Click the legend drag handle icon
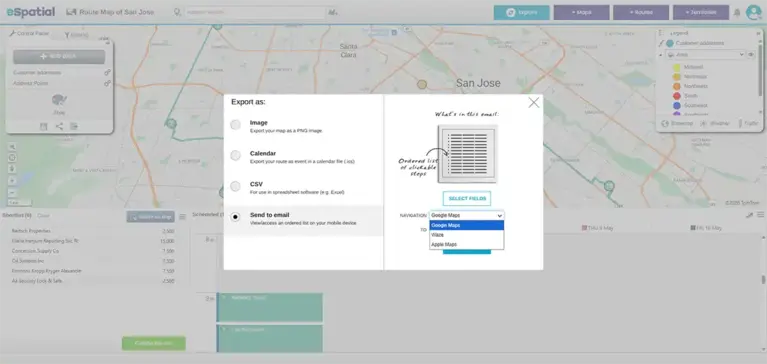The height and width of the screenshot is (364, 767). (661, 33)
